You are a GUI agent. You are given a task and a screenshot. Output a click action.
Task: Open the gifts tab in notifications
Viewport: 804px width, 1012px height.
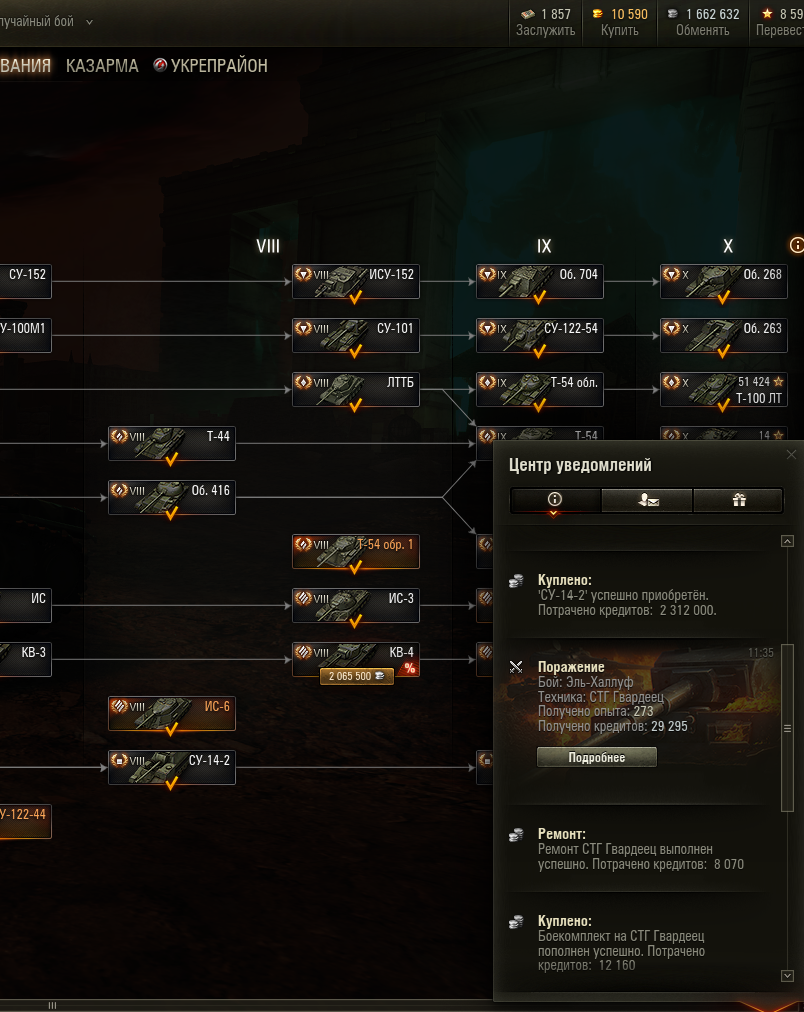pyautogui.click(x=739, y=500)
